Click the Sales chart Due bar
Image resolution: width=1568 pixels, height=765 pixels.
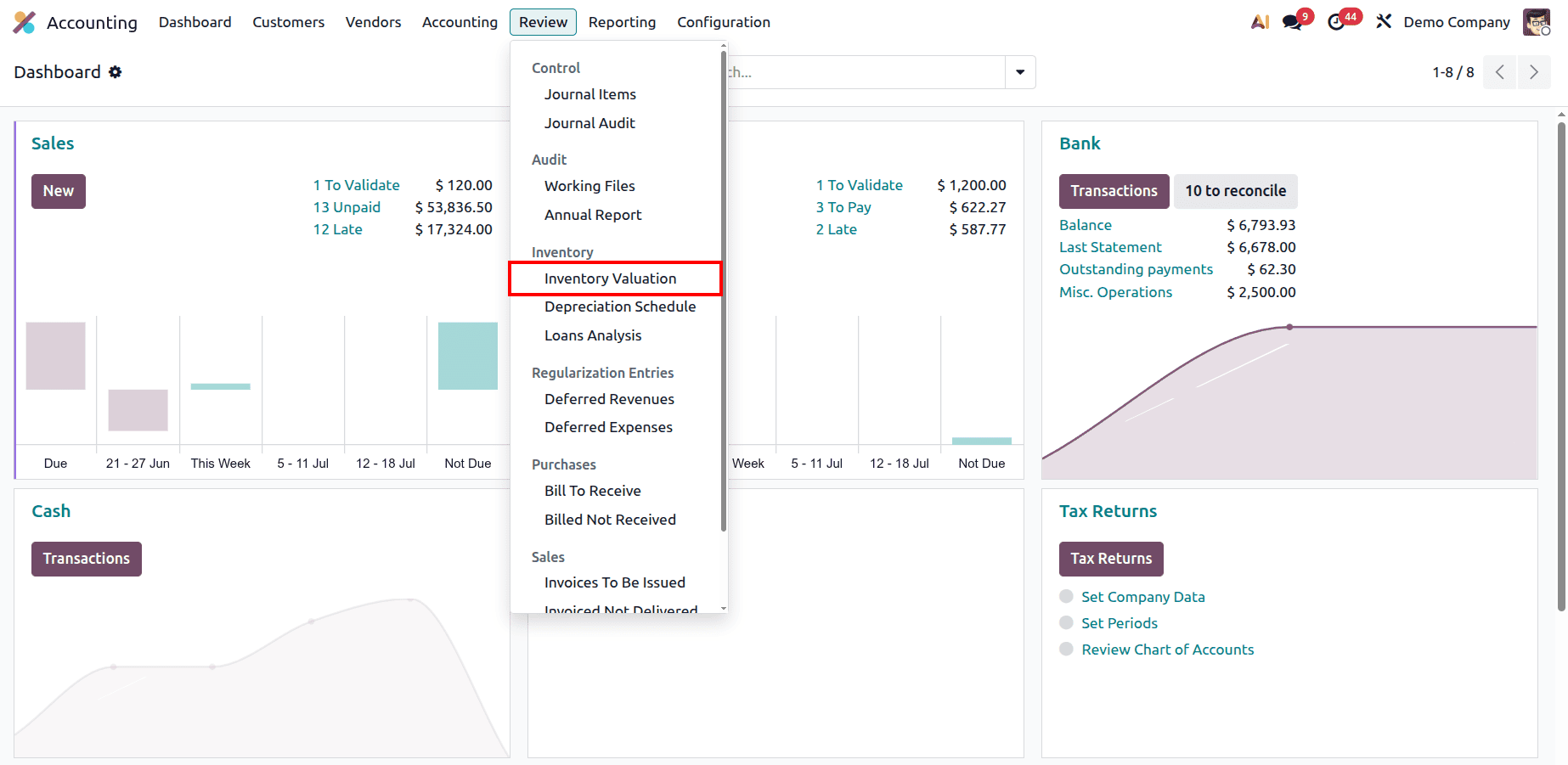tap(55, 356)
